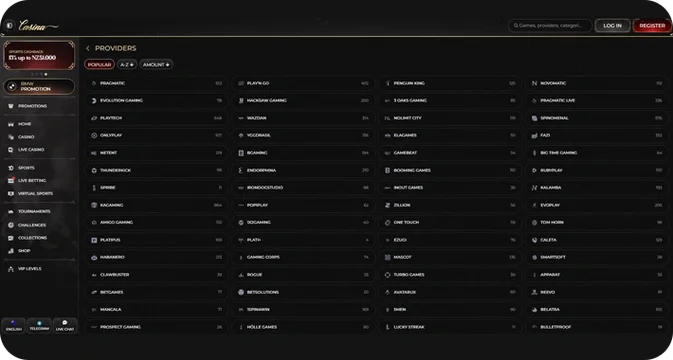Click the Kalamba provider icon
This screenshot has width=673, height=360.
point(534,188)
